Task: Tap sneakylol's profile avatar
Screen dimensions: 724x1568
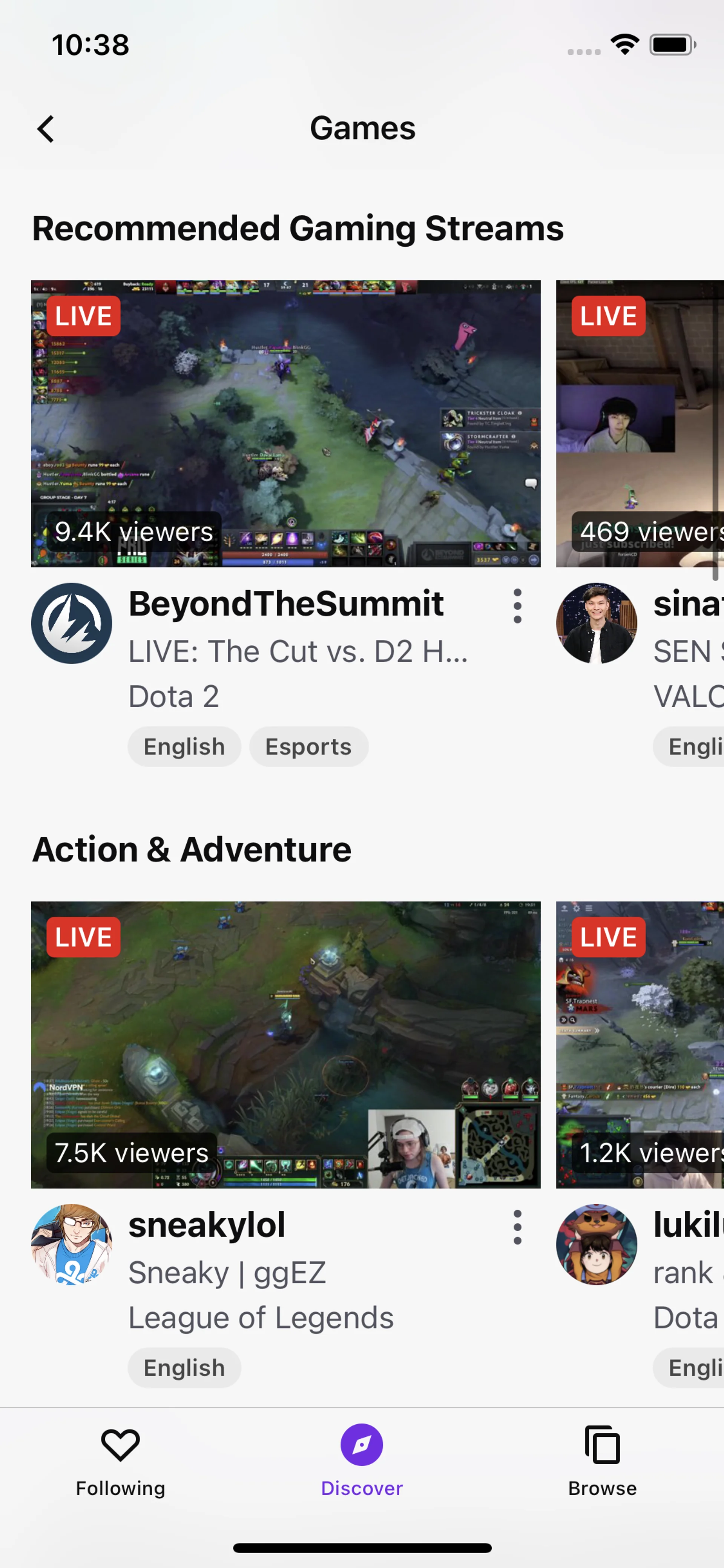Action: (x=72, y=1244)
